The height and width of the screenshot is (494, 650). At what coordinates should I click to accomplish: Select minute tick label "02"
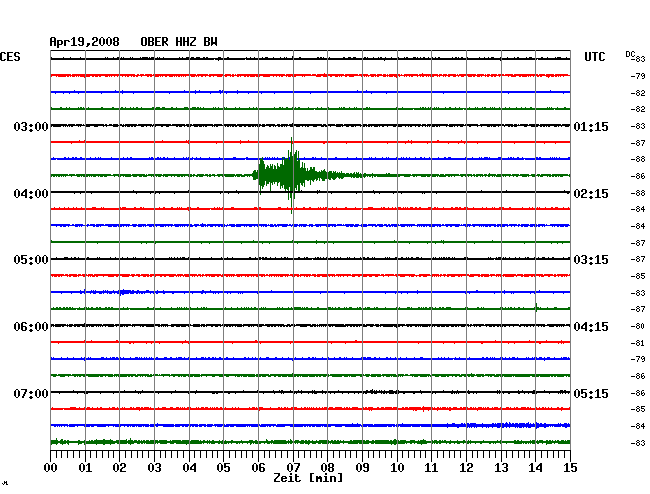[x=119, y=467]
